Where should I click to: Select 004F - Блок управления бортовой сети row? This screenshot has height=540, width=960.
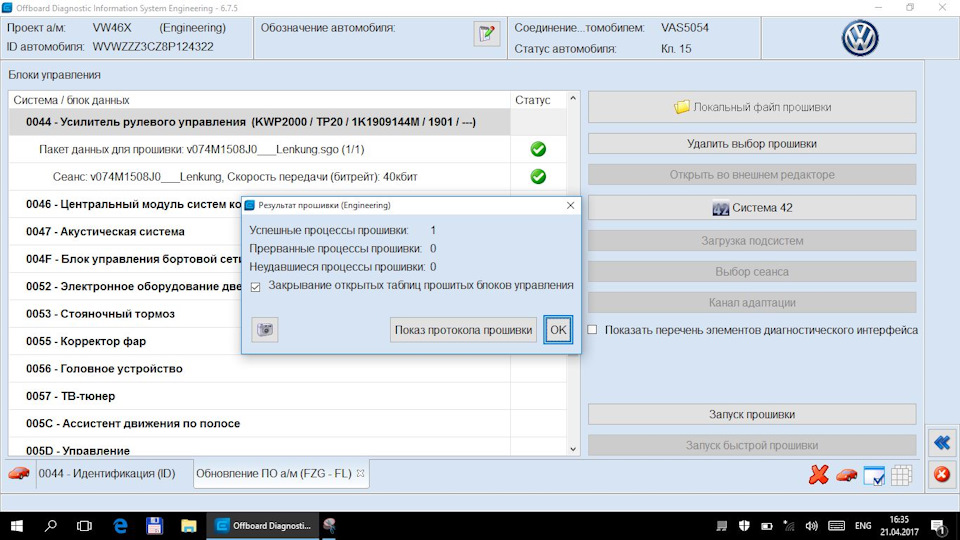pyautogui.click(x=125, y=259)
